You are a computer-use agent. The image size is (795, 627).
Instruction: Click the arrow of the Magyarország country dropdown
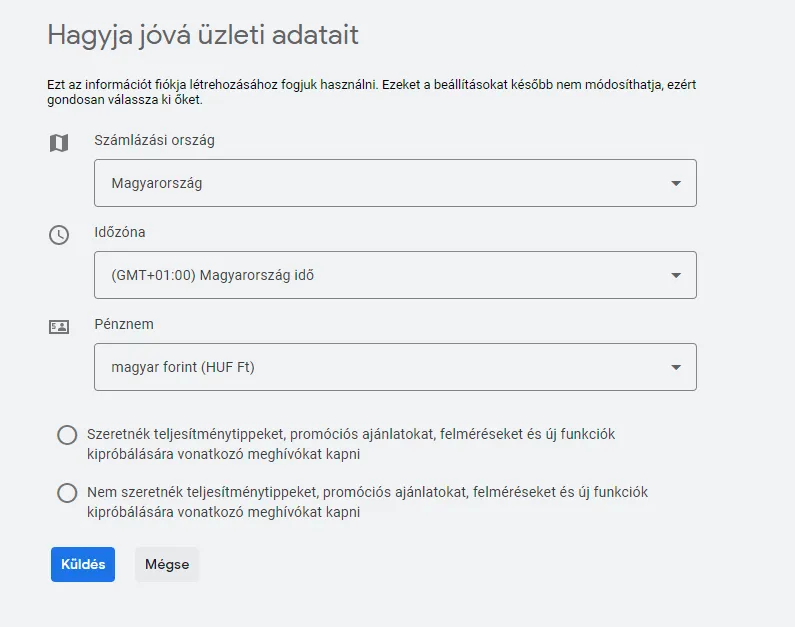[x=676, y=183]
